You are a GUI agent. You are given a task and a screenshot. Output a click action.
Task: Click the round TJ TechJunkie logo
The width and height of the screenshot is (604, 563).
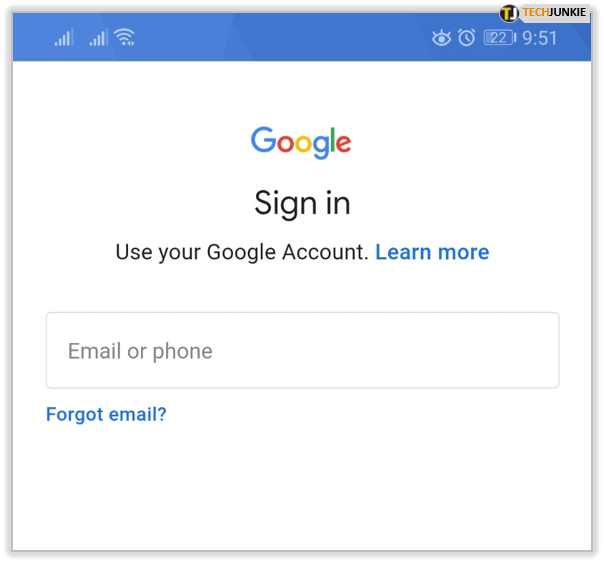(509, 13)
